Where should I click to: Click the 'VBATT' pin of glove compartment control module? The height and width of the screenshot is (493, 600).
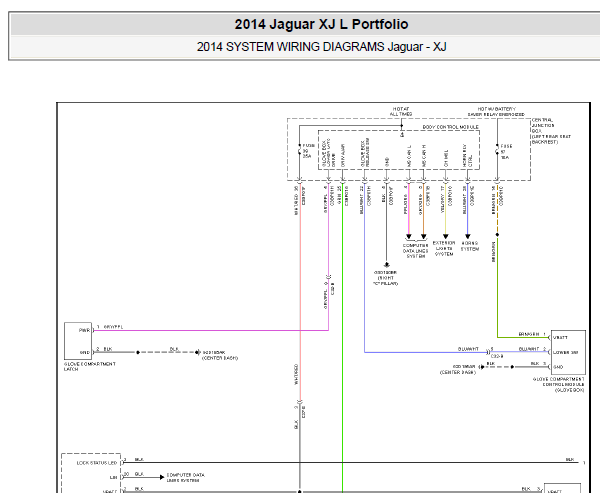tap(560, 338)
